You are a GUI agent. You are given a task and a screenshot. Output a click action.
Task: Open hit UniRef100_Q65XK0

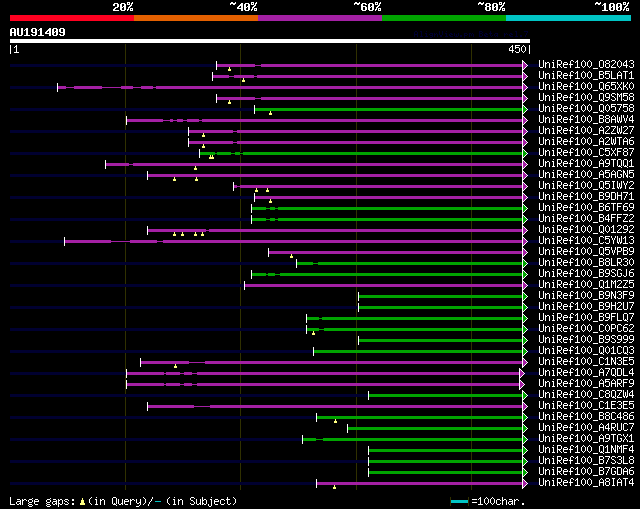(x=586, y=86)
